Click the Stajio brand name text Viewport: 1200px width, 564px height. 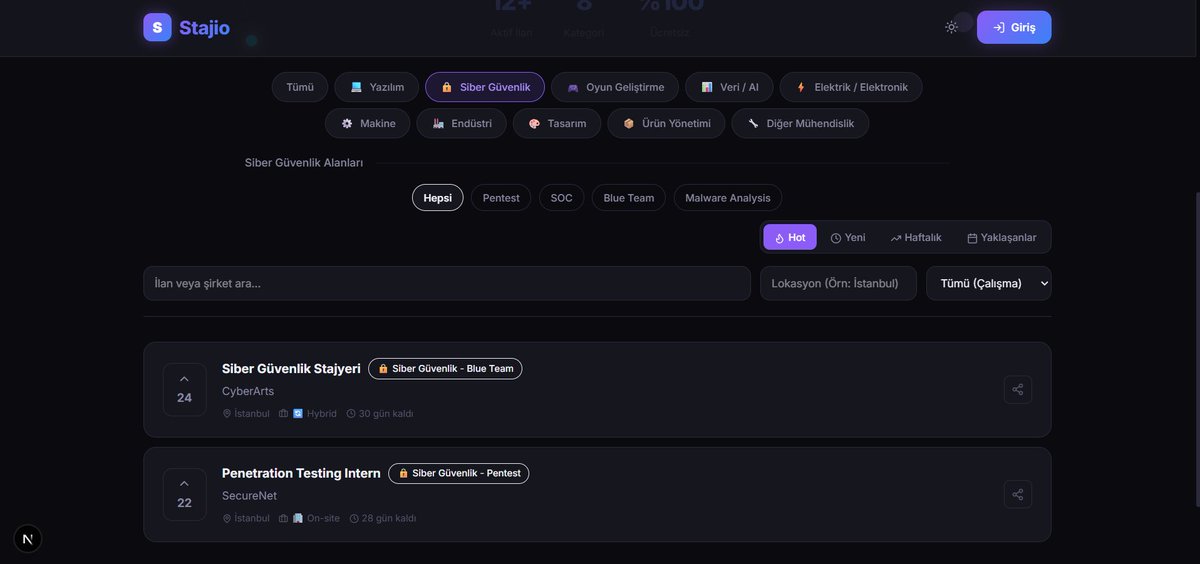tap(204, 28)
